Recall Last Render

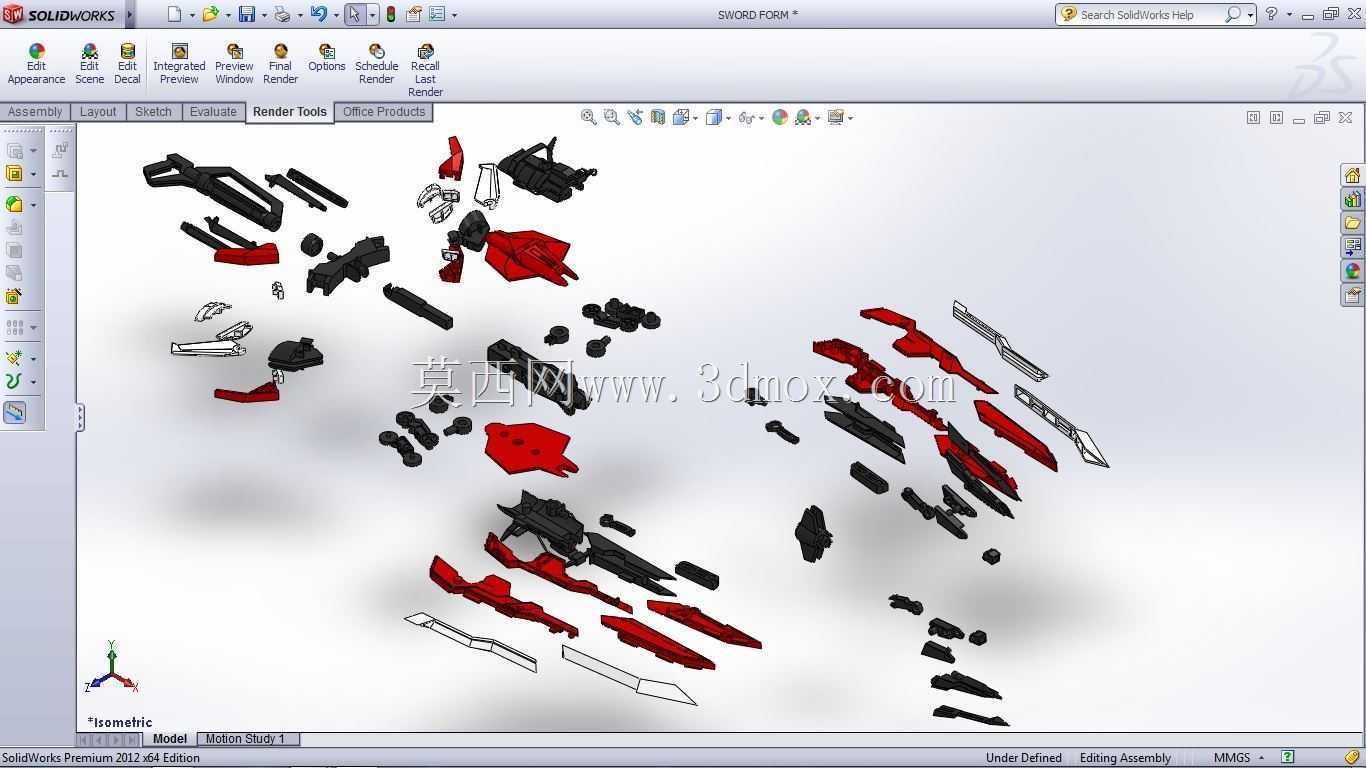tap(425, 70)
